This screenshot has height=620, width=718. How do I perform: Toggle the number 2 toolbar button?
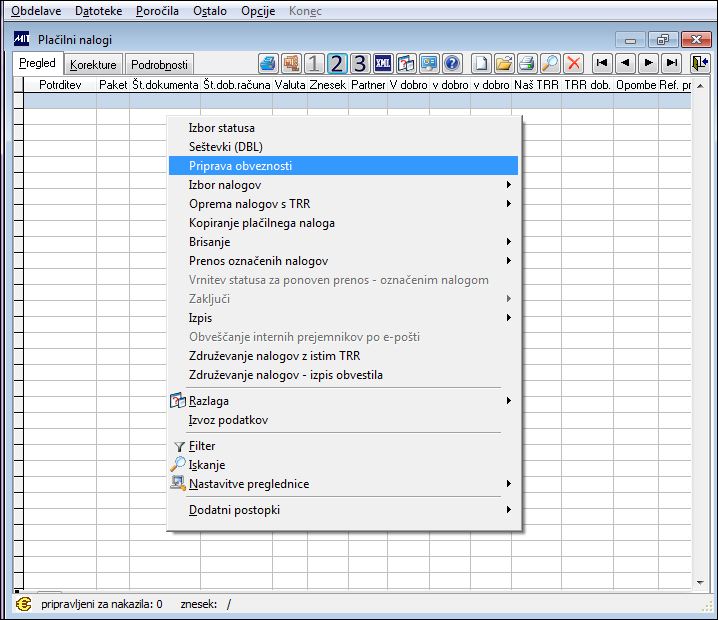tap(337, 63)
